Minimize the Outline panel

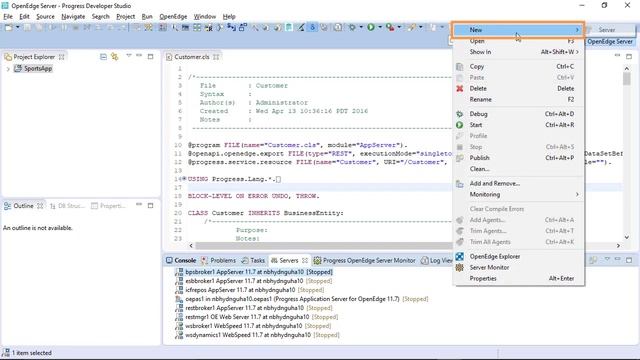click(139, 205)
